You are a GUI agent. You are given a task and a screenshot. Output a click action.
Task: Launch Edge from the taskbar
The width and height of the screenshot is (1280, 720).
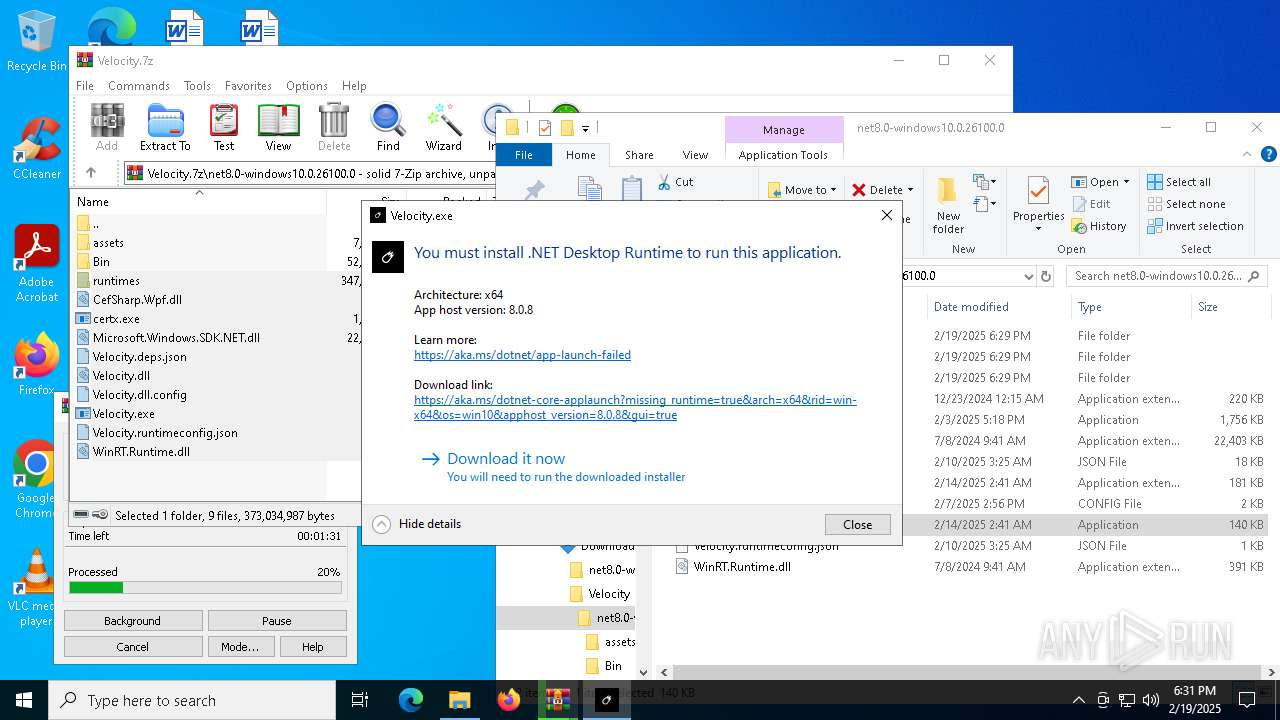click(x=411, y=700)
